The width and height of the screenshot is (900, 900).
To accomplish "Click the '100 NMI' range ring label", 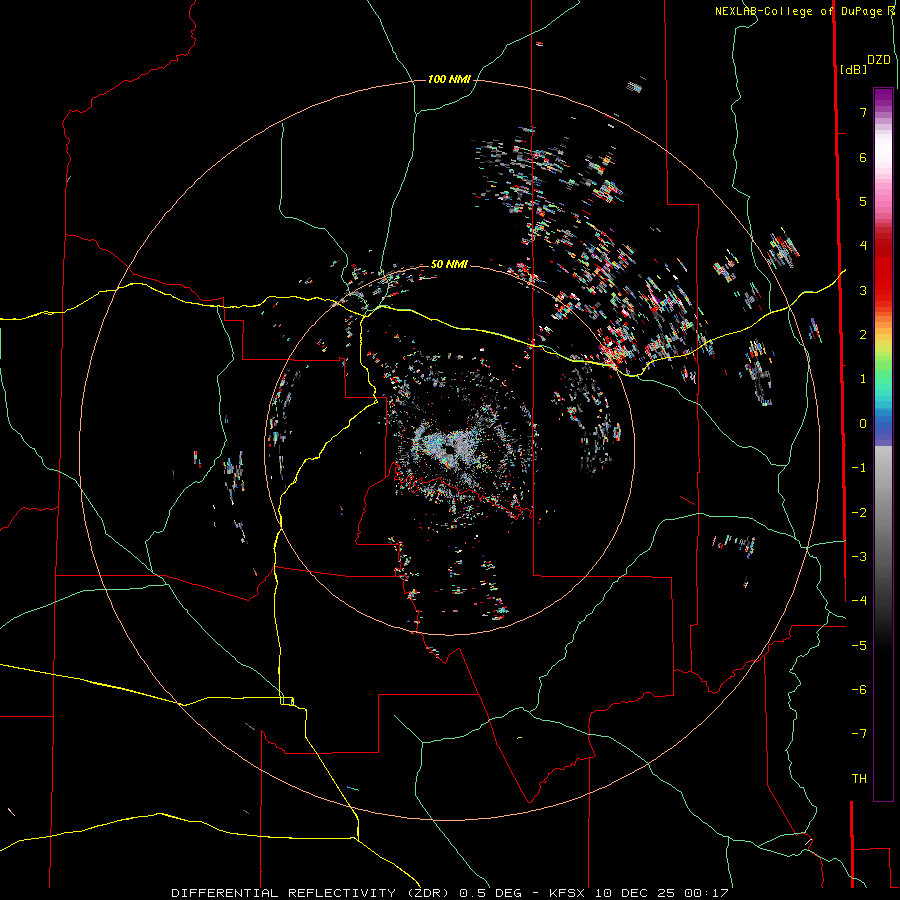I will (449, 79).
